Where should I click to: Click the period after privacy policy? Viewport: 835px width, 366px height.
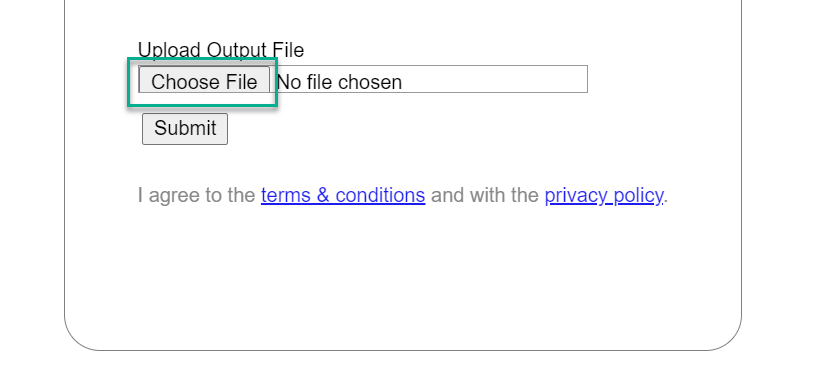point(666,201)
